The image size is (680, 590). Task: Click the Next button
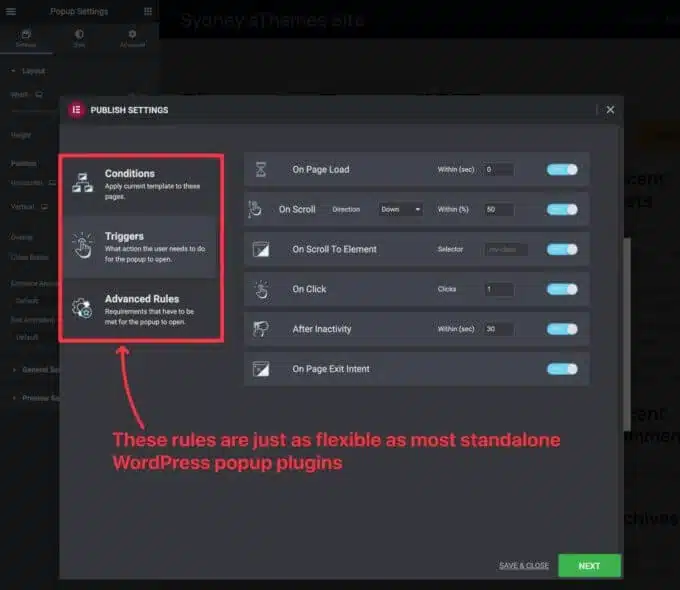(589, 566)
